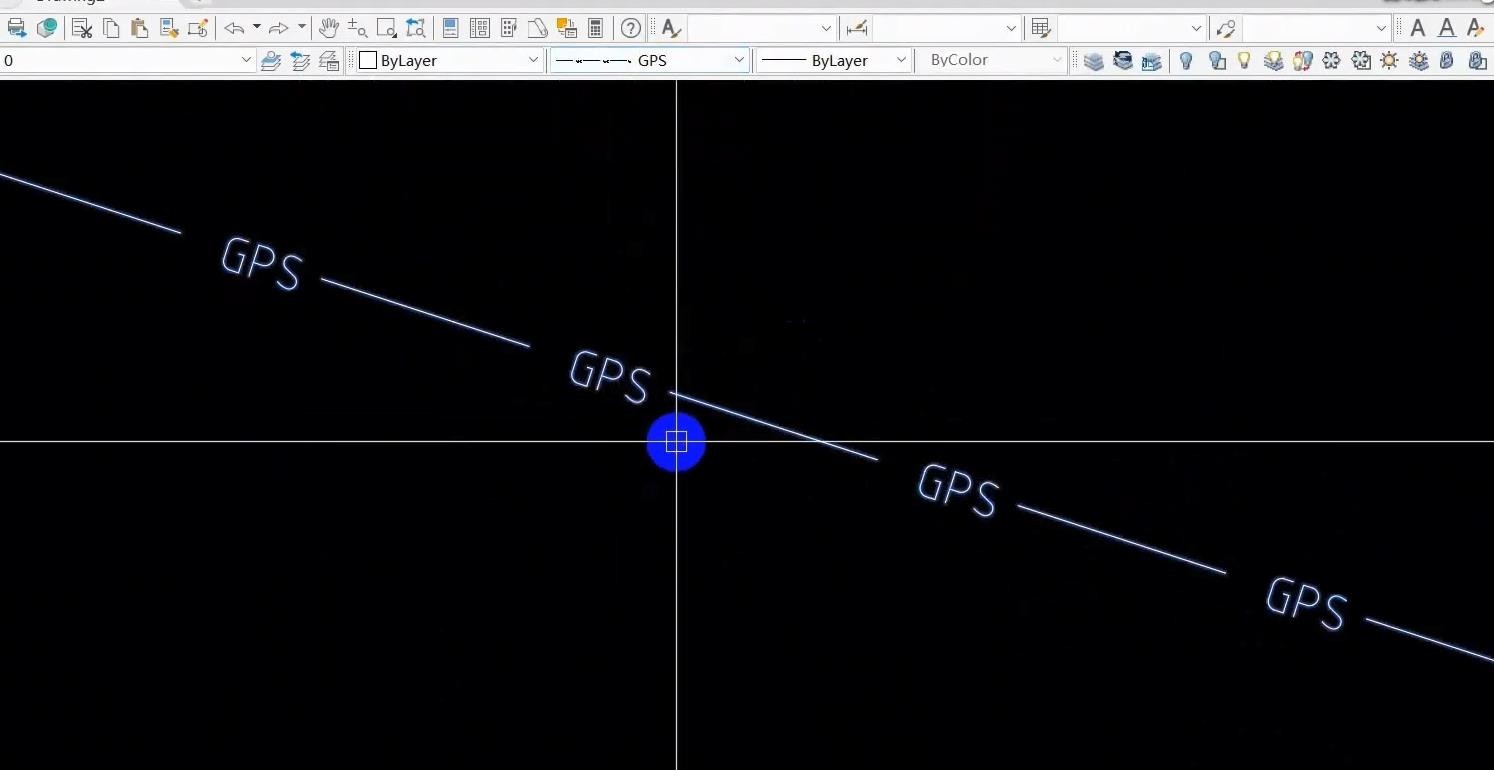Click the plain sun thaw layer icon
This screenshot has width=1494, height=770.
click(x=1389, y=61)
